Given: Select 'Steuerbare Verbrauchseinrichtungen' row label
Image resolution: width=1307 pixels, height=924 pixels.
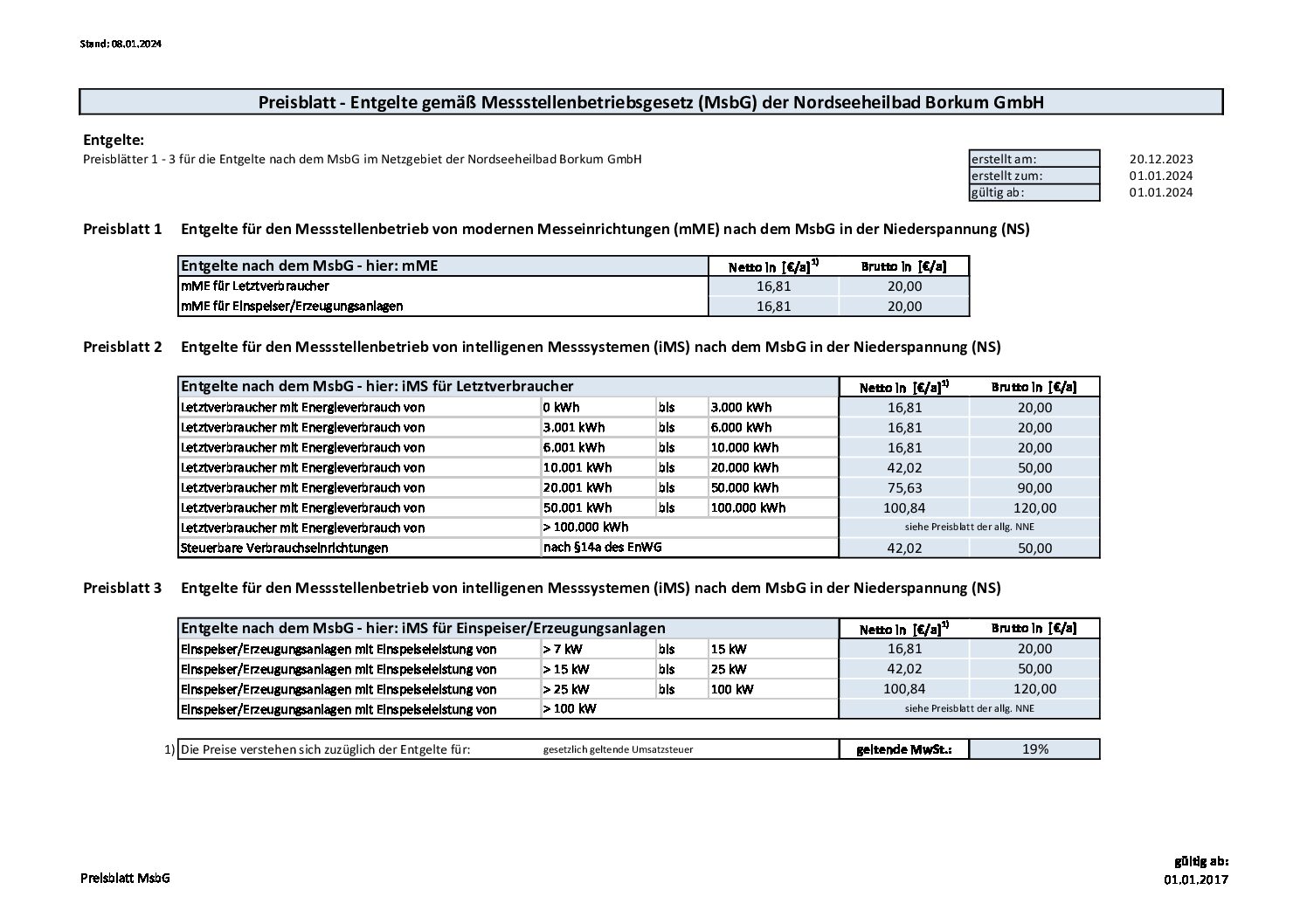Looking at the screenshot, I should (359, 548).
